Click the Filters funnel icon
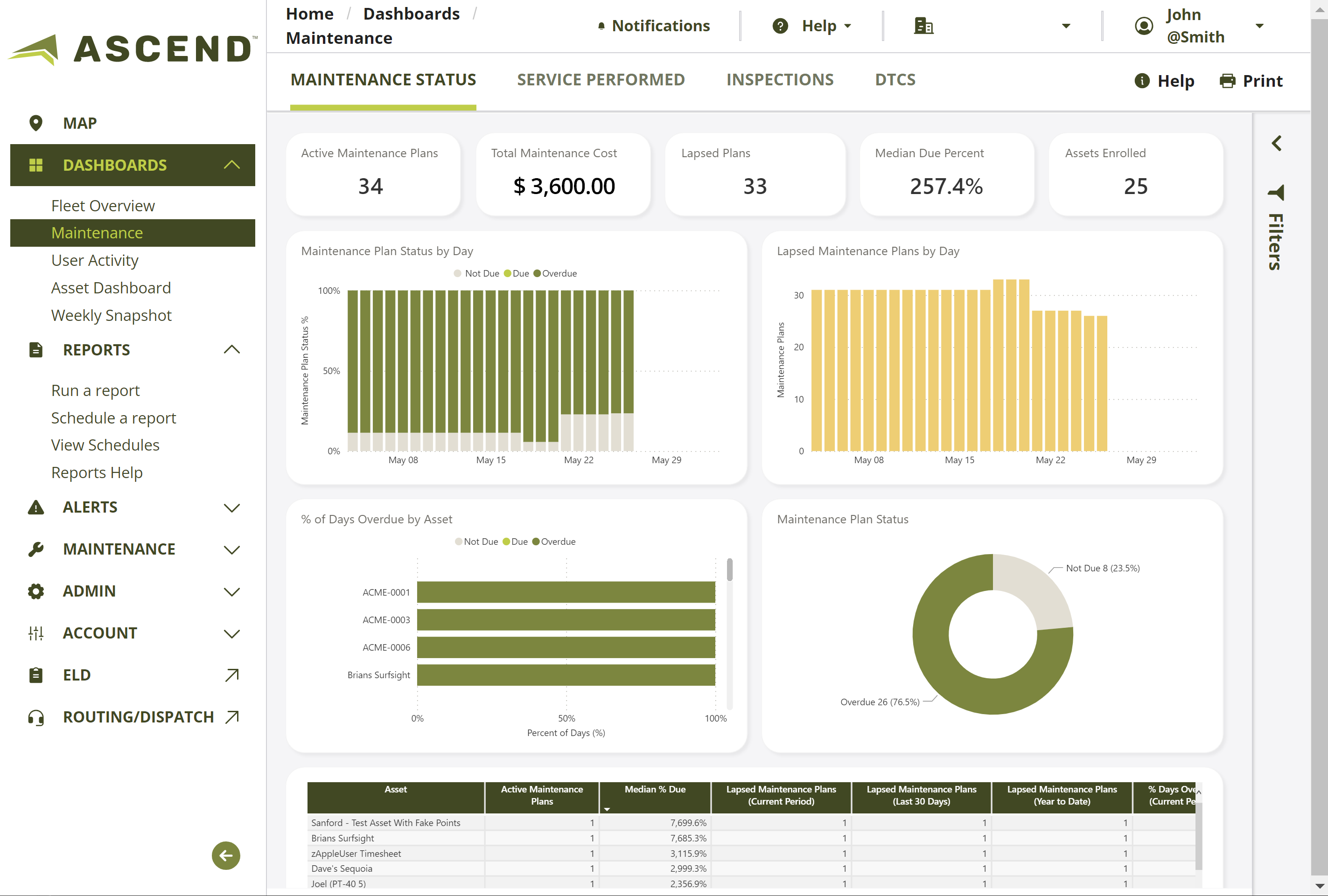 [x=1277, y=193]
